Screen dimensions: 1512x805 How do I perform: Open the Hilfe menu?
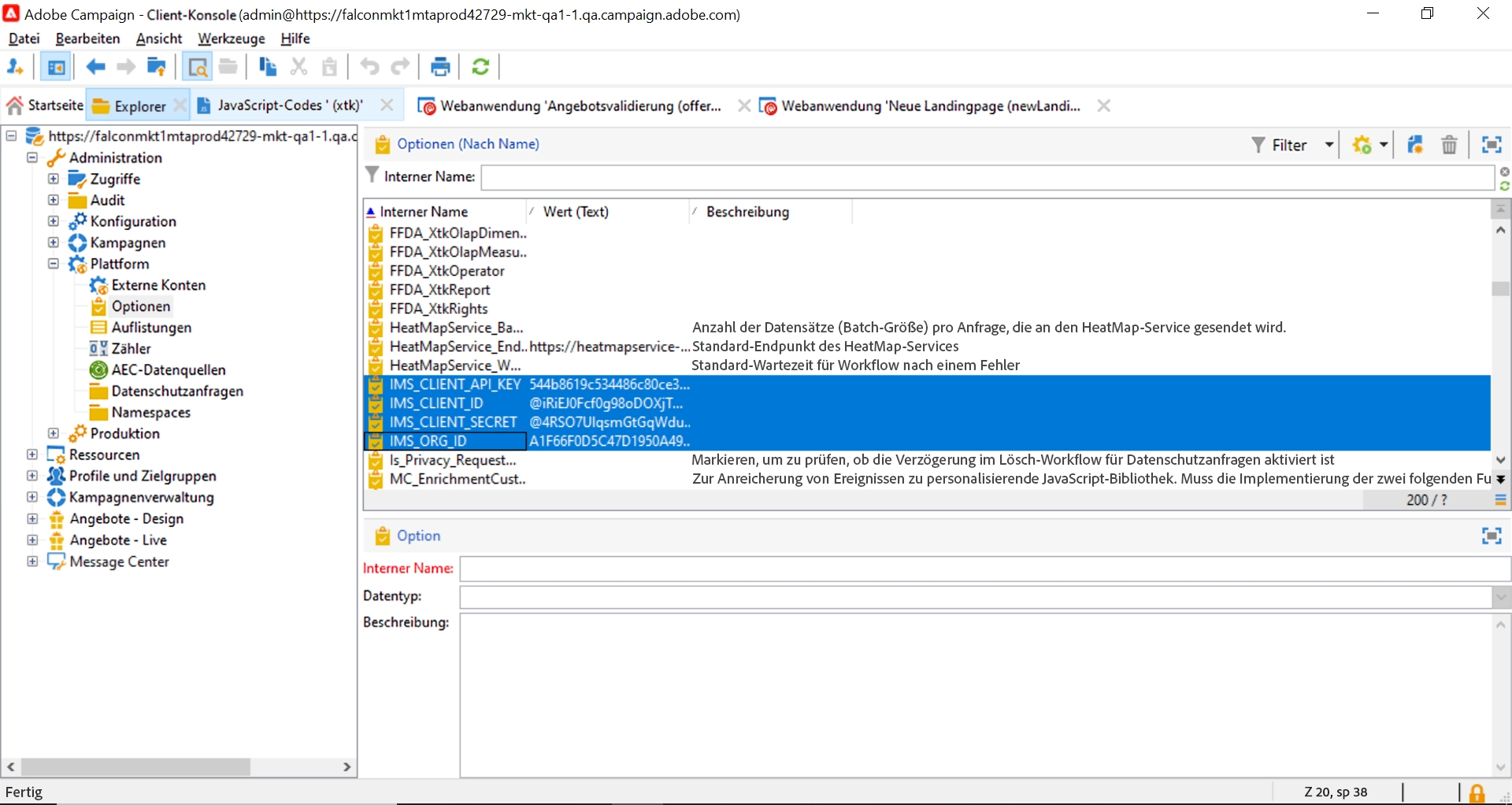coord(295,39)
